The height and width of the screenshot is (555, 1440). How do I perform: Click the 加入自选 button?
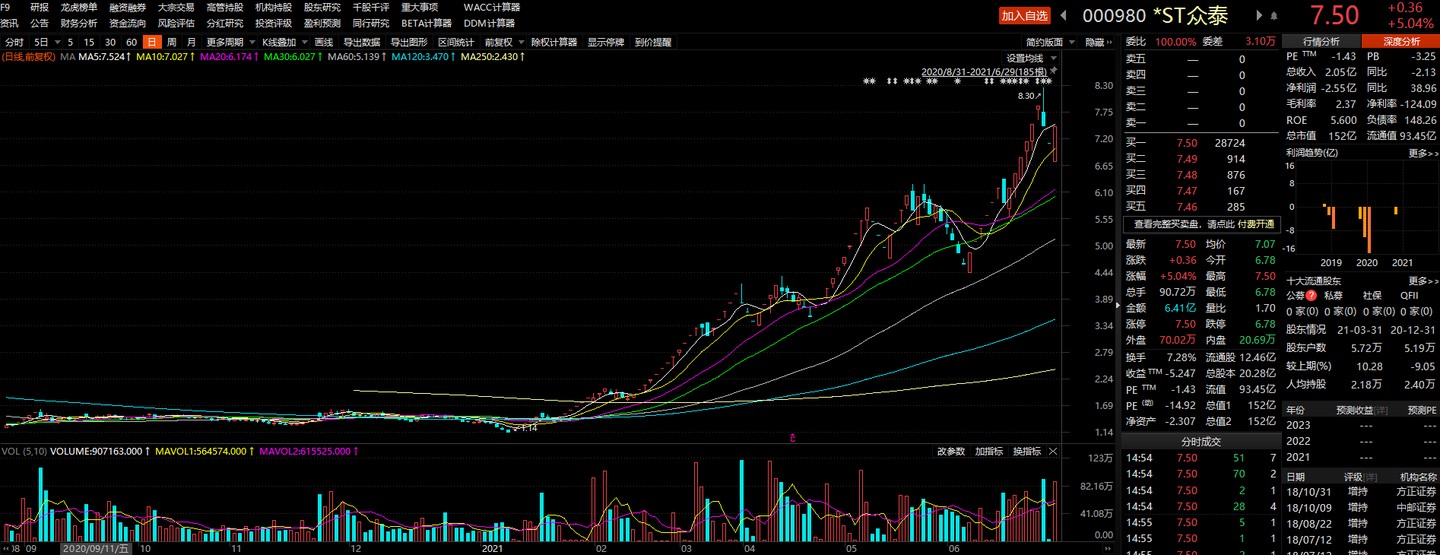[1025, 15]
